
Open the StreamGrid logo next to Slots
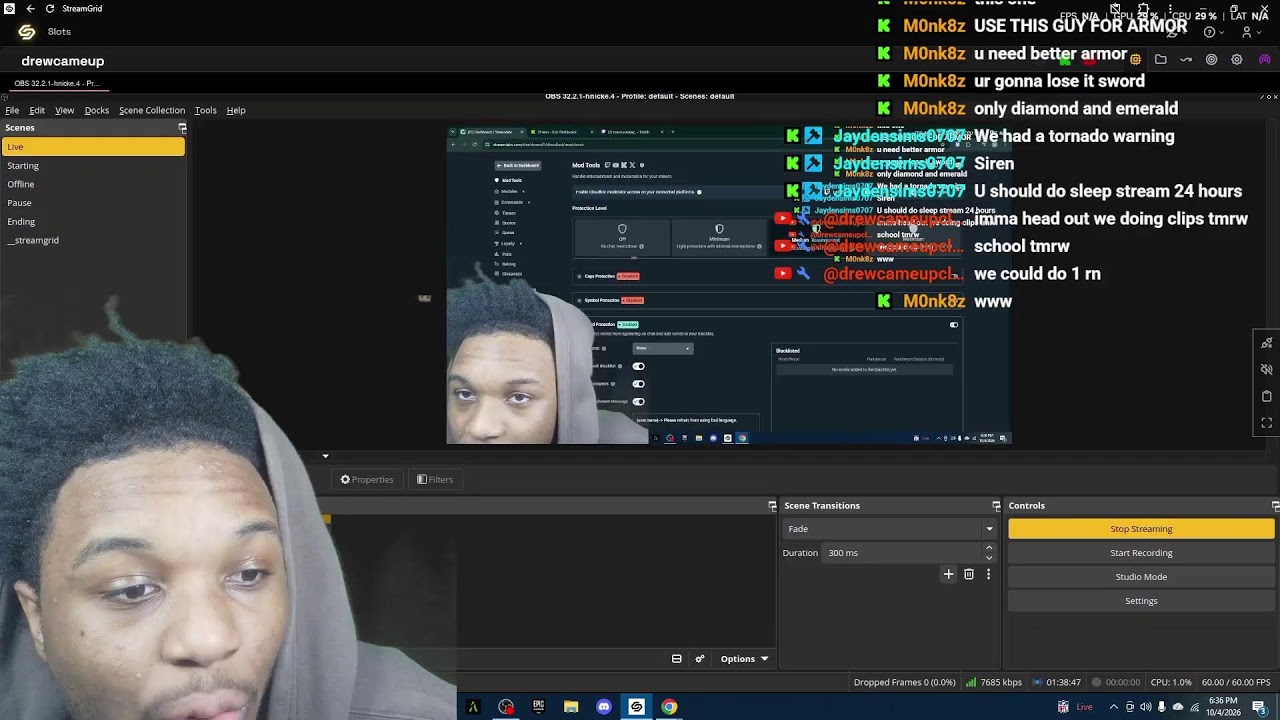[26, 32]
